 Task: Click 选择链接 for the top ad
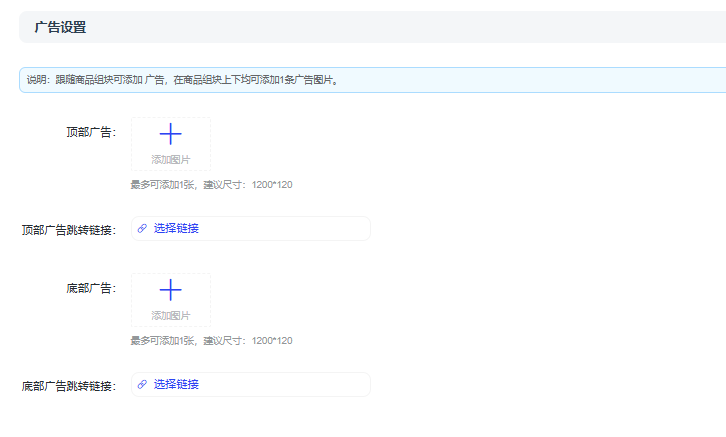coord(176,229)
